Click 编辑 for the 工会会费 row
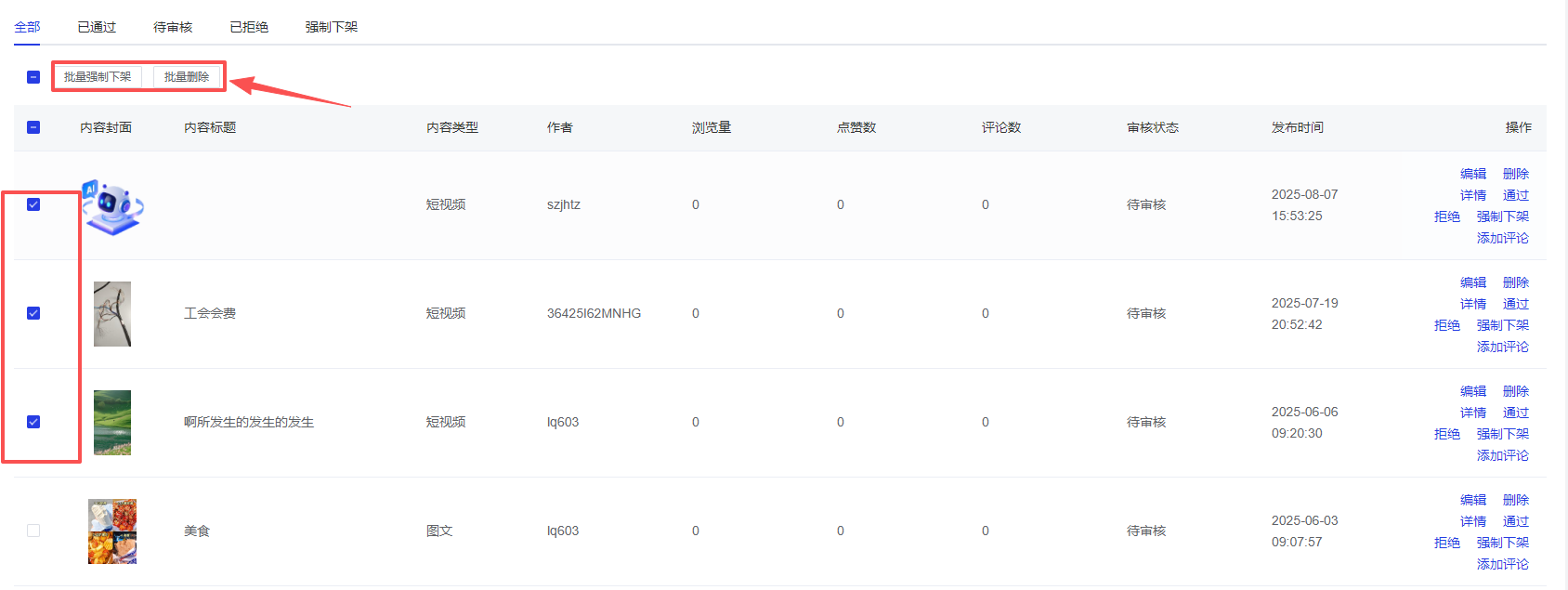This screenshot has height=590, width=1568. coord(1473,282)
